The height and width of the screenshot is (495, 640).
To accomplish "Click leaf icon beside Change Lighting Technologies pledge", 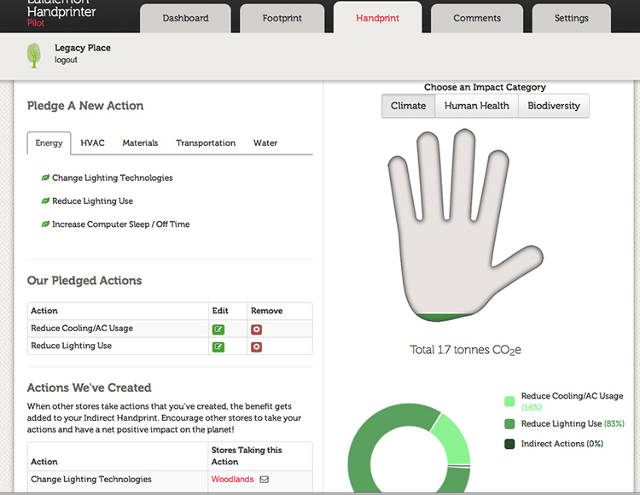I will coord(45,178).
